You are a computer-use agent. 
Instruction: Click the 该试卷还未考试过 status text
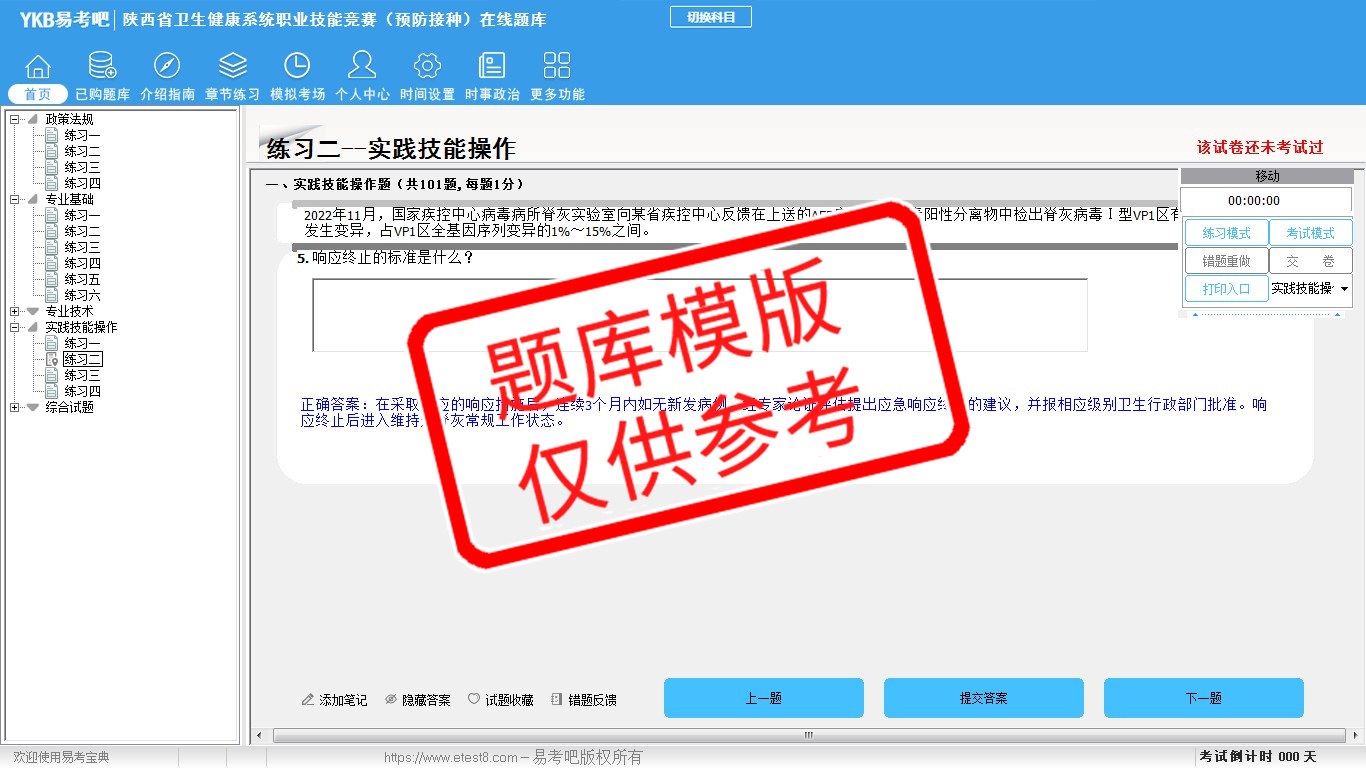tap(1260, 147)
